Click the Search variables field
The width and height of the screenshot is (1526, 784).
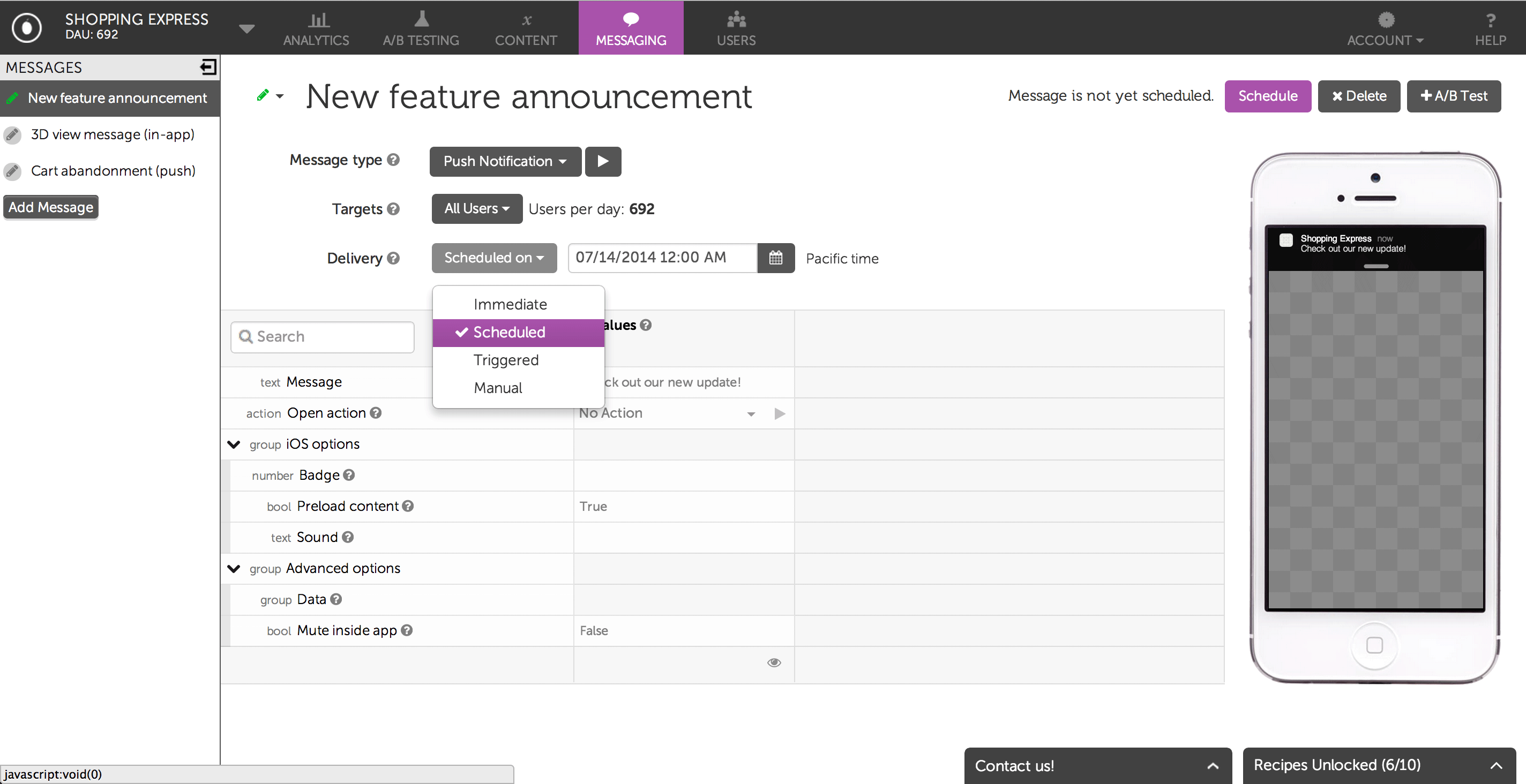[323, 336]
